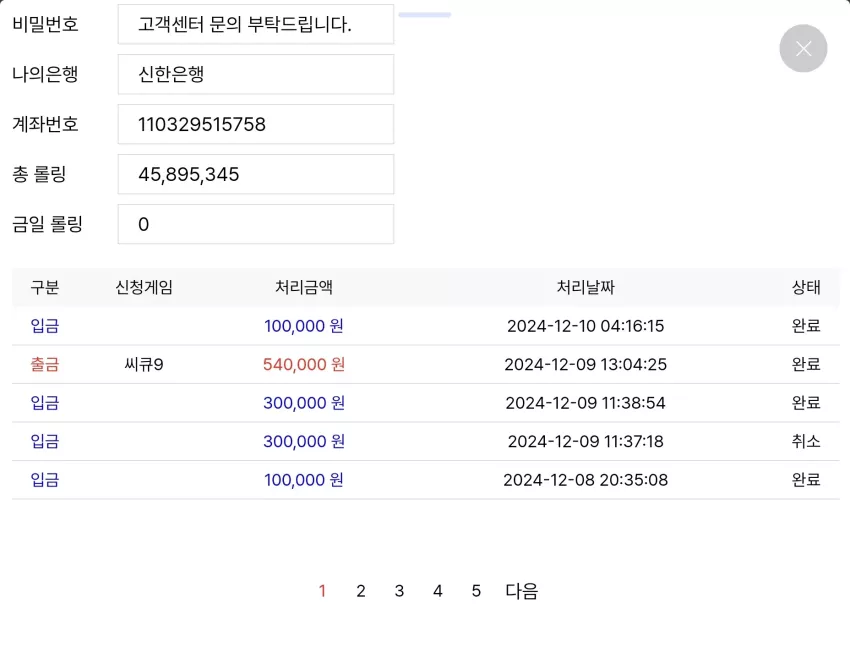
Task: Click the 처리금액 column header
Action: click(304, 287)
